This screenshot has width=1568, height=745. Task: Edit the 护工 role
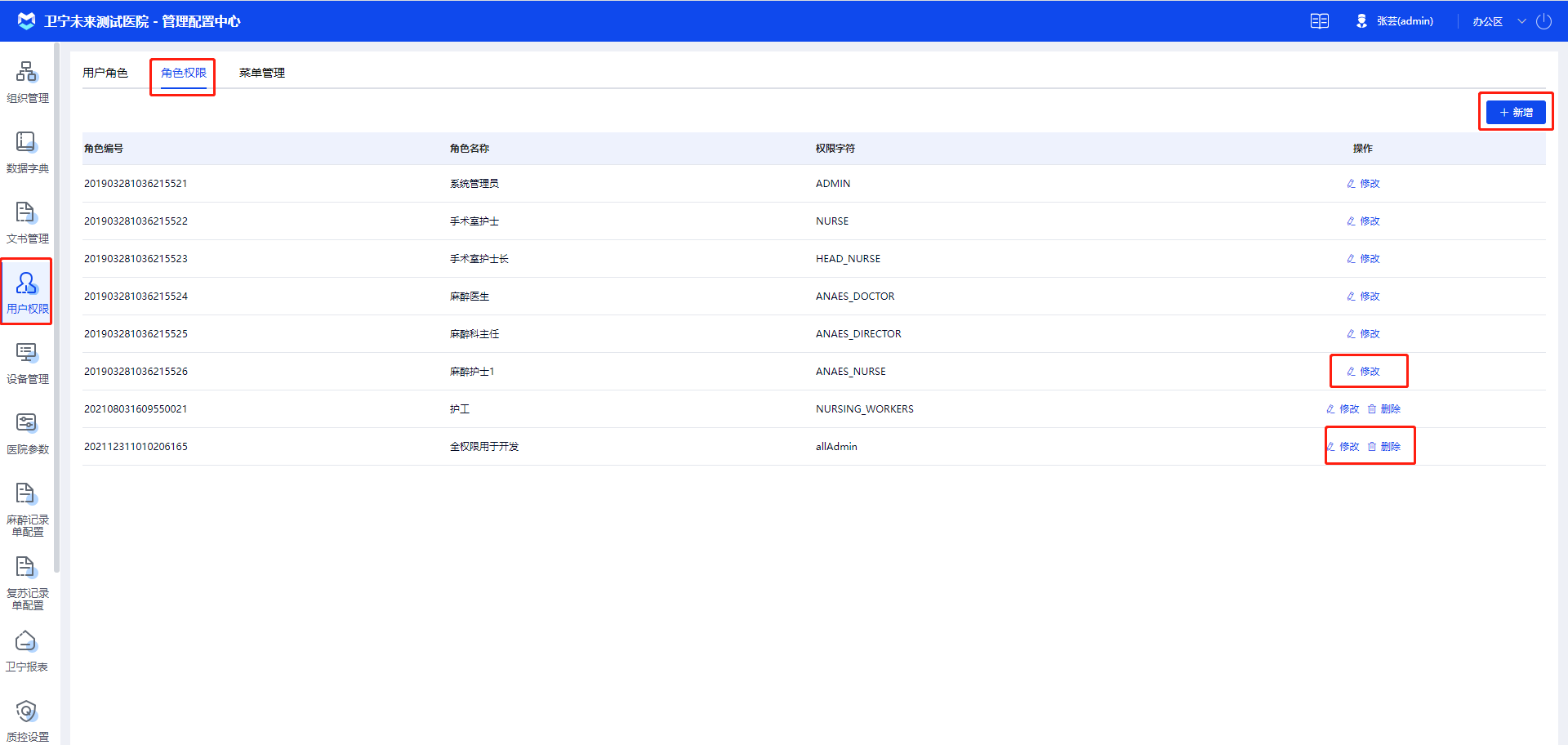1343,409
